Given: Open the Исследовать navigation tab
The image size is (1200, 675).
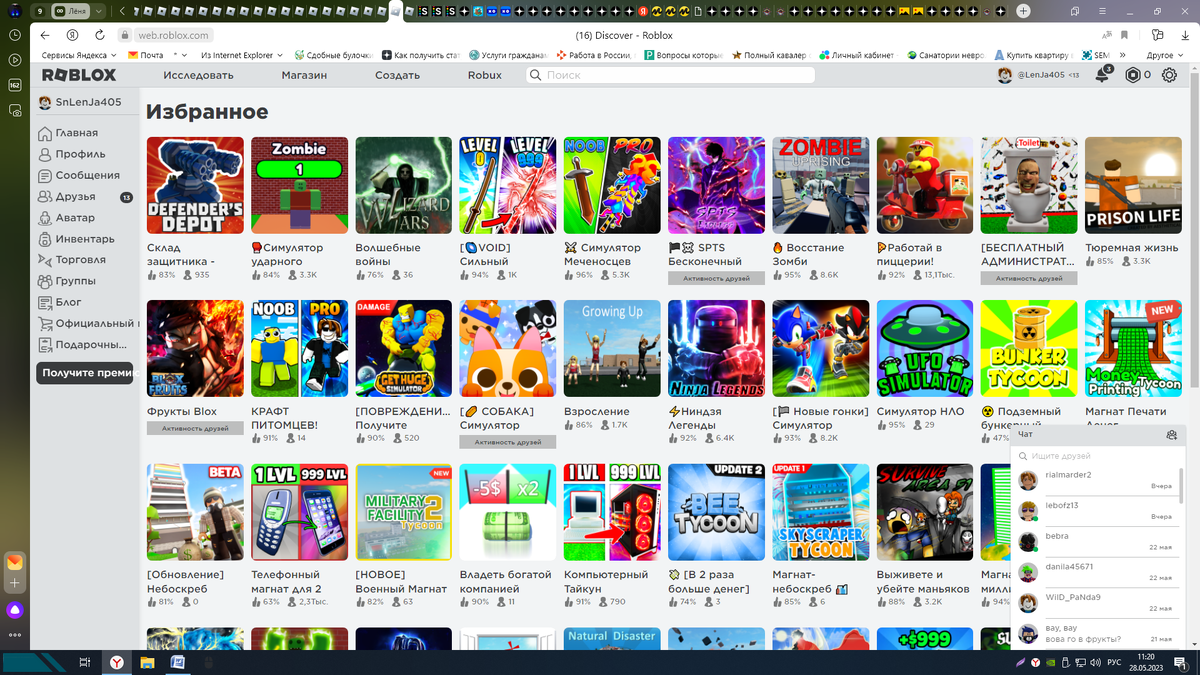Looking at the screenshot, I should point(198,75).
